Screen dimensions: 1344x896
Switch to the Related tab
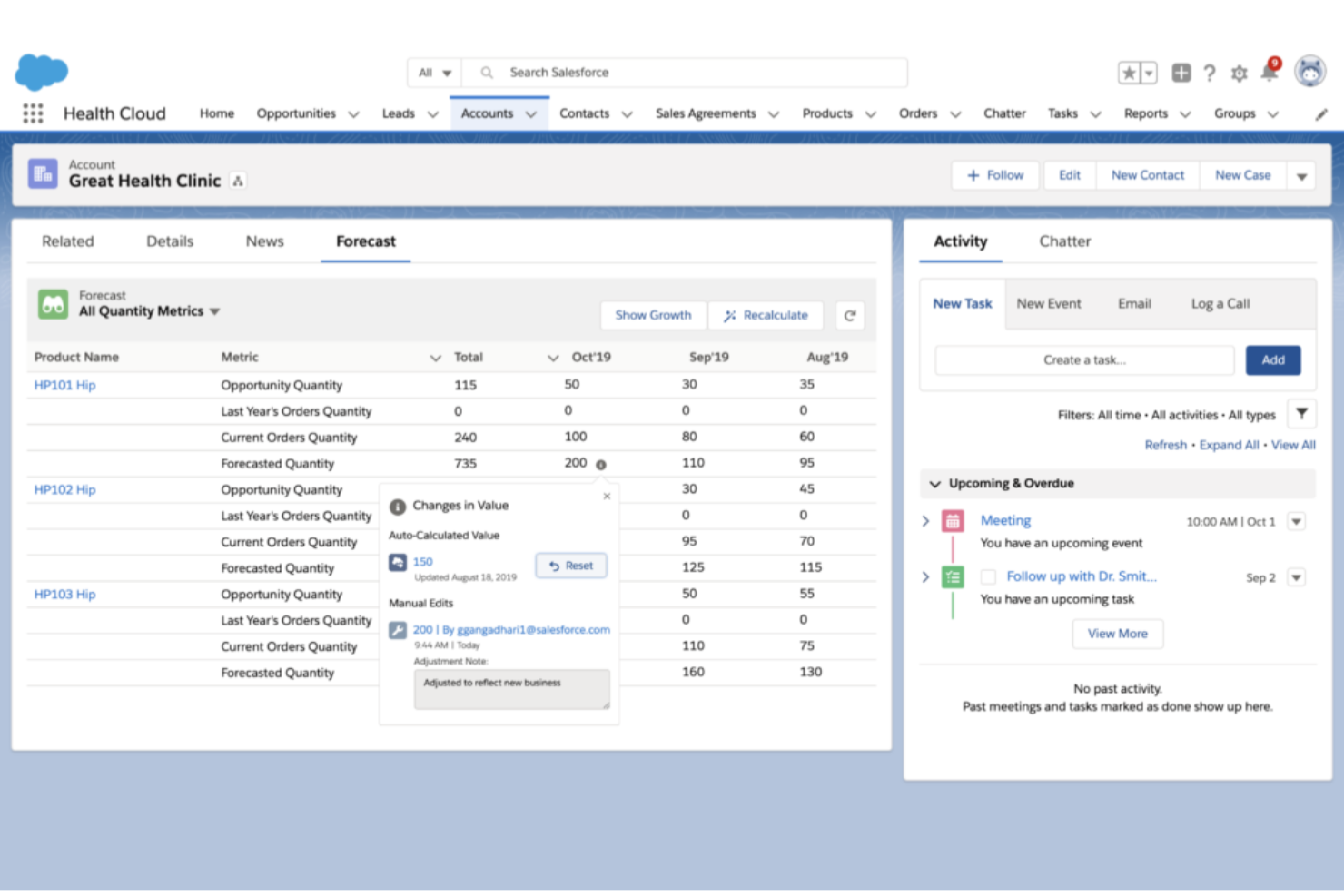click(x=68, y=241)
